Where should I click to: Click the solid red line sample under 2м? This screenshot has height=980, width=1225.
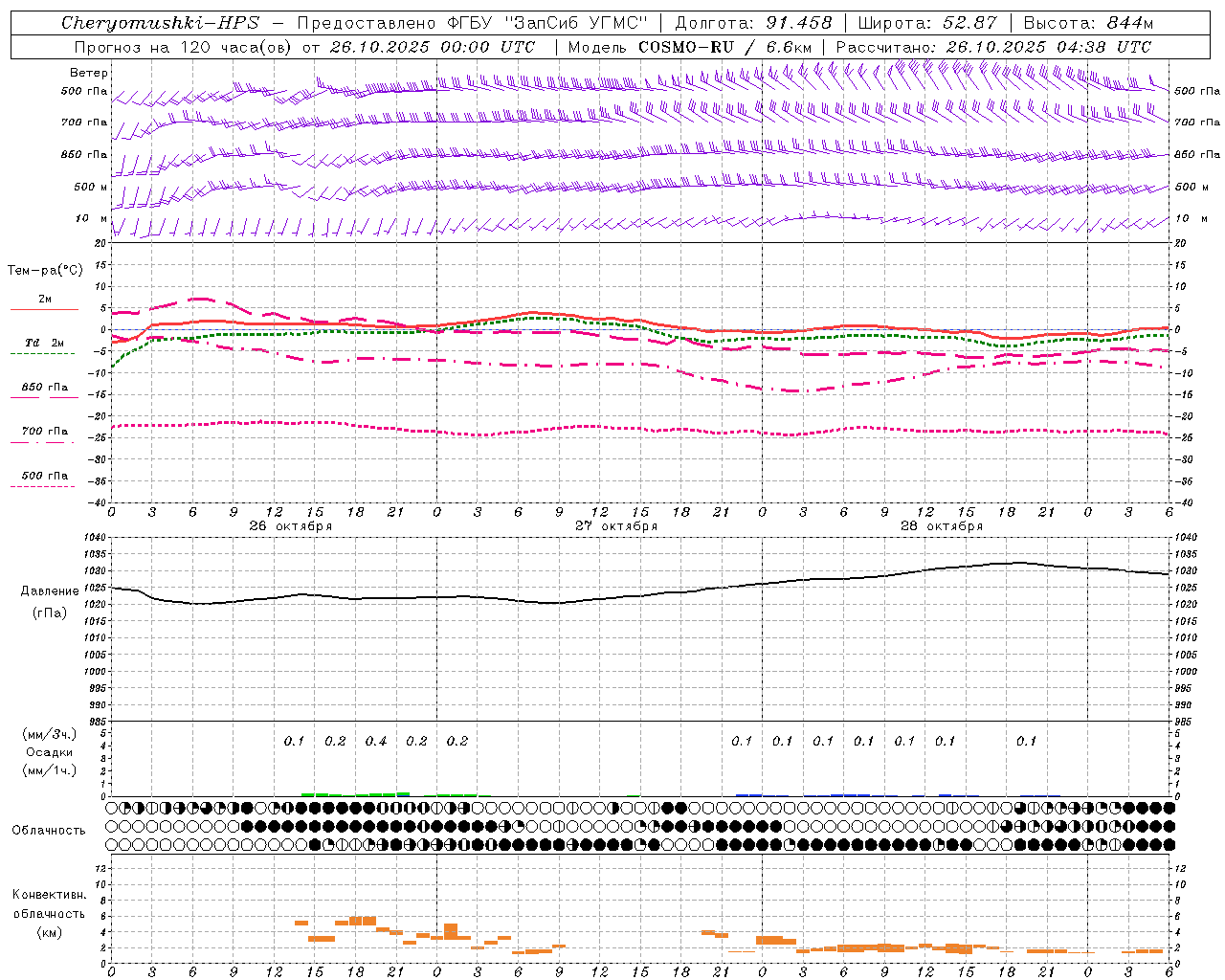point(44,310)
